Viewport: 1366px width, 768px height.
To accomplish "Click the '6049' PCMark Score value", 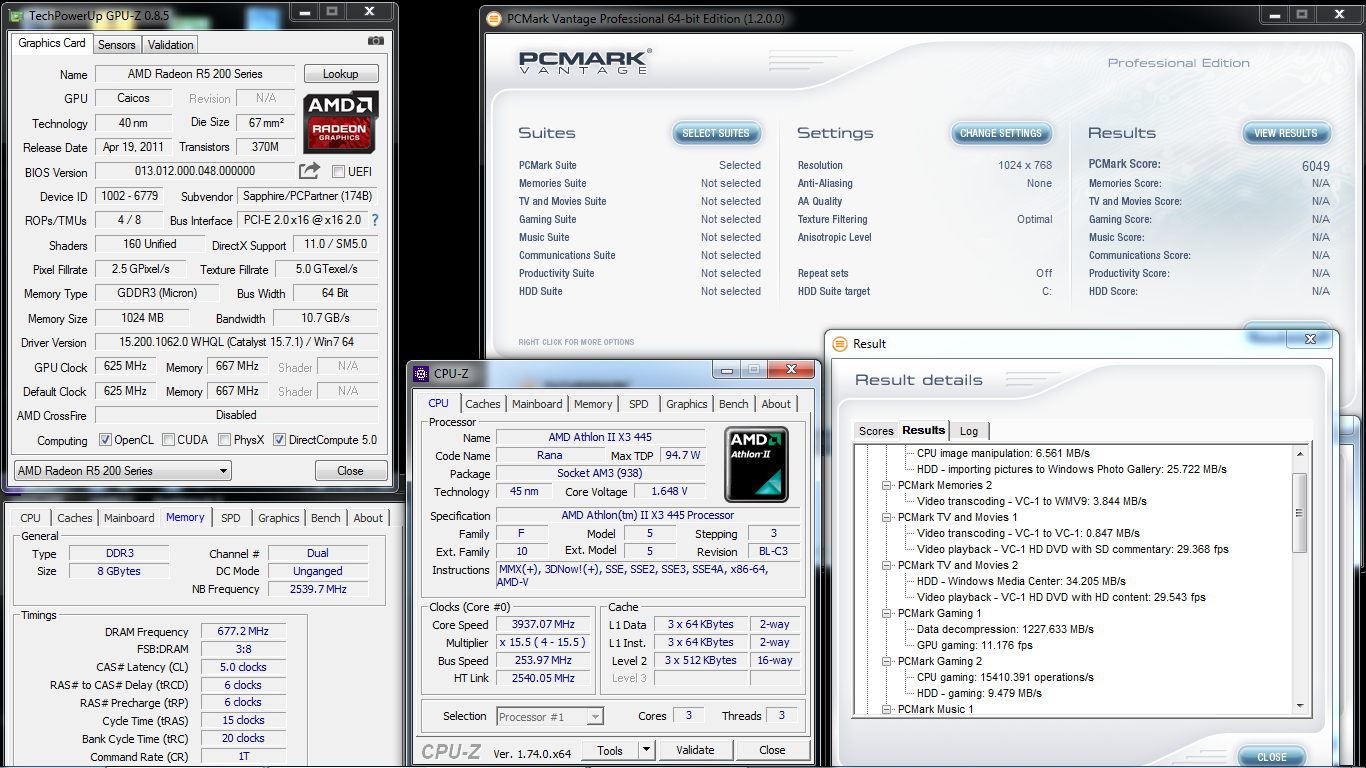I will [x=1316, y=166].
